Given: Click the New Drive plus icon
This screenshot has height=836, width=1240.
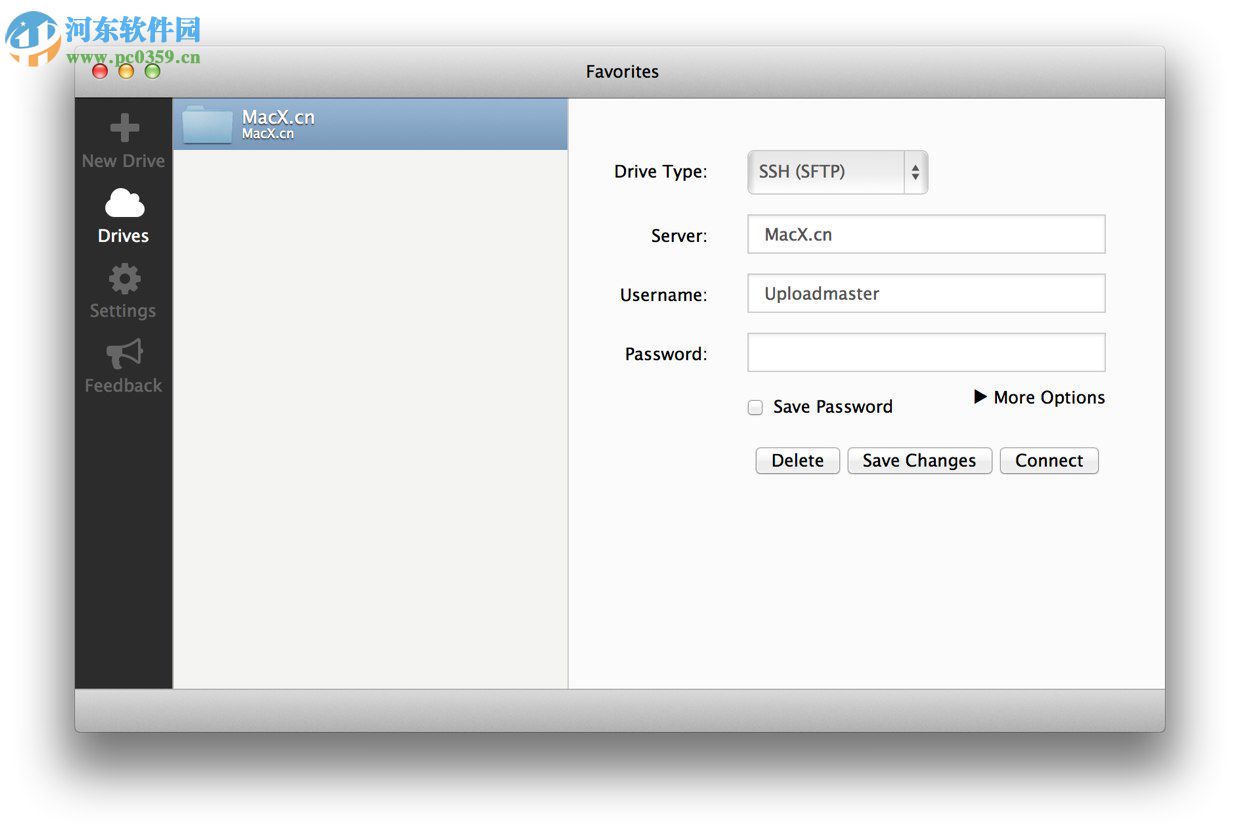Looking at the screenshot, I should 123,126.
